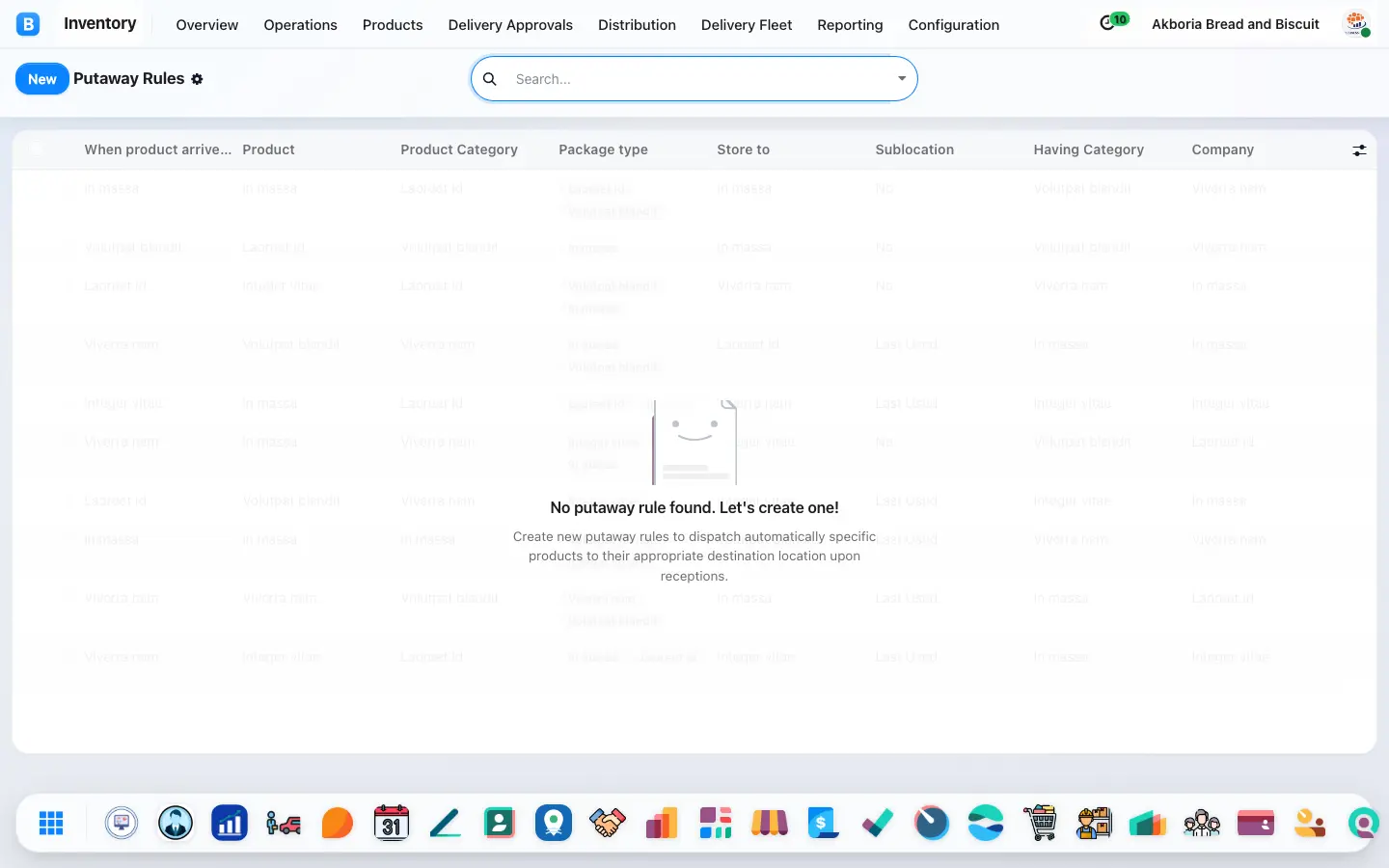Open the man with car app in dock
This screenshot has height=868, width=1389.
tap(284, 823)
